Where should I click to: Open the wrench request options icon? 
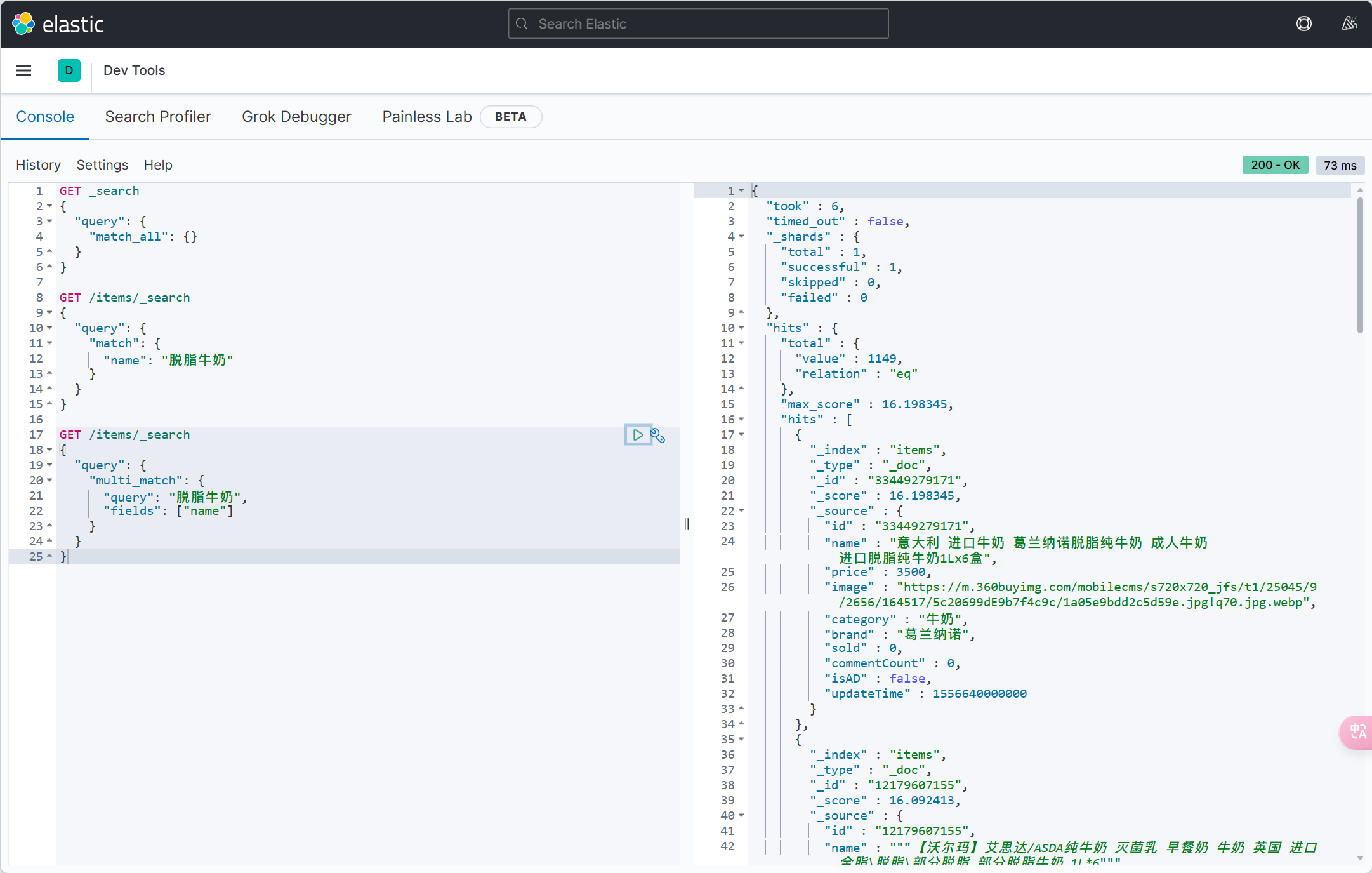[658, 436]
